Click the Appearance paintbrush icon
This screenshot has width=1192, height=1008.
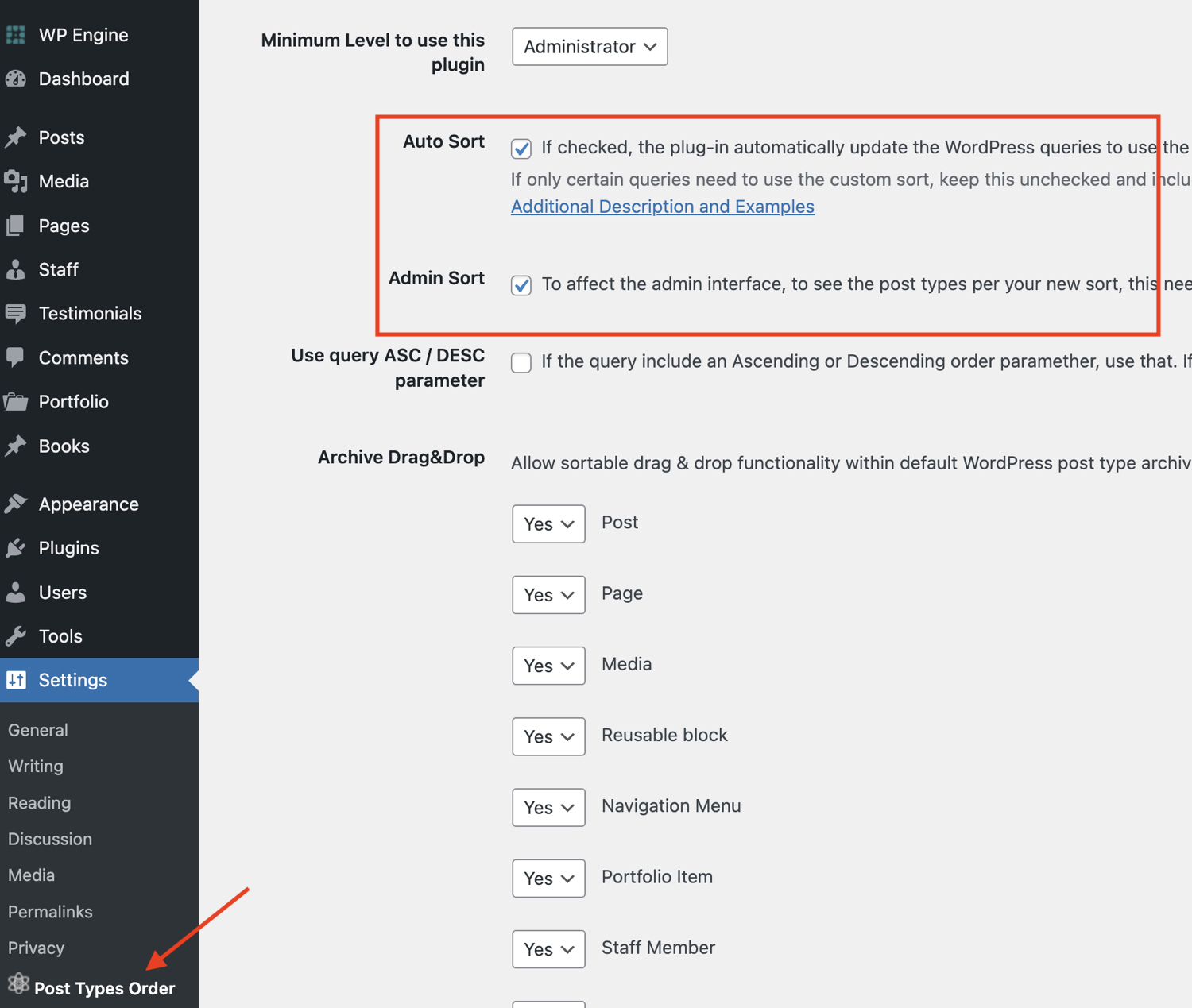(x=16, y=504)
